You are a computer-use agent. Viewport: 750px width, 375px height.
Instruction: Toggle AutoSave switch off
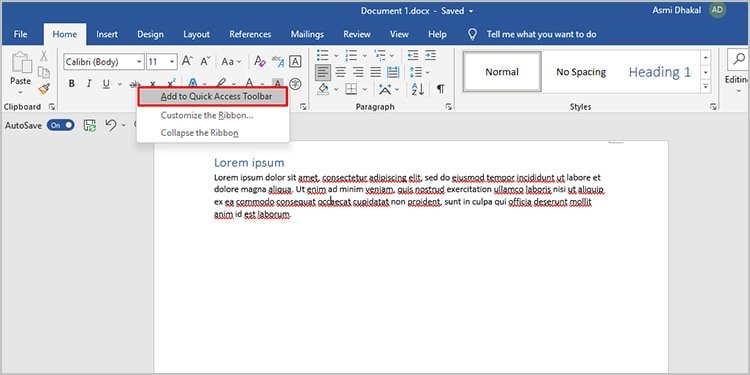[x=61, y=125]
